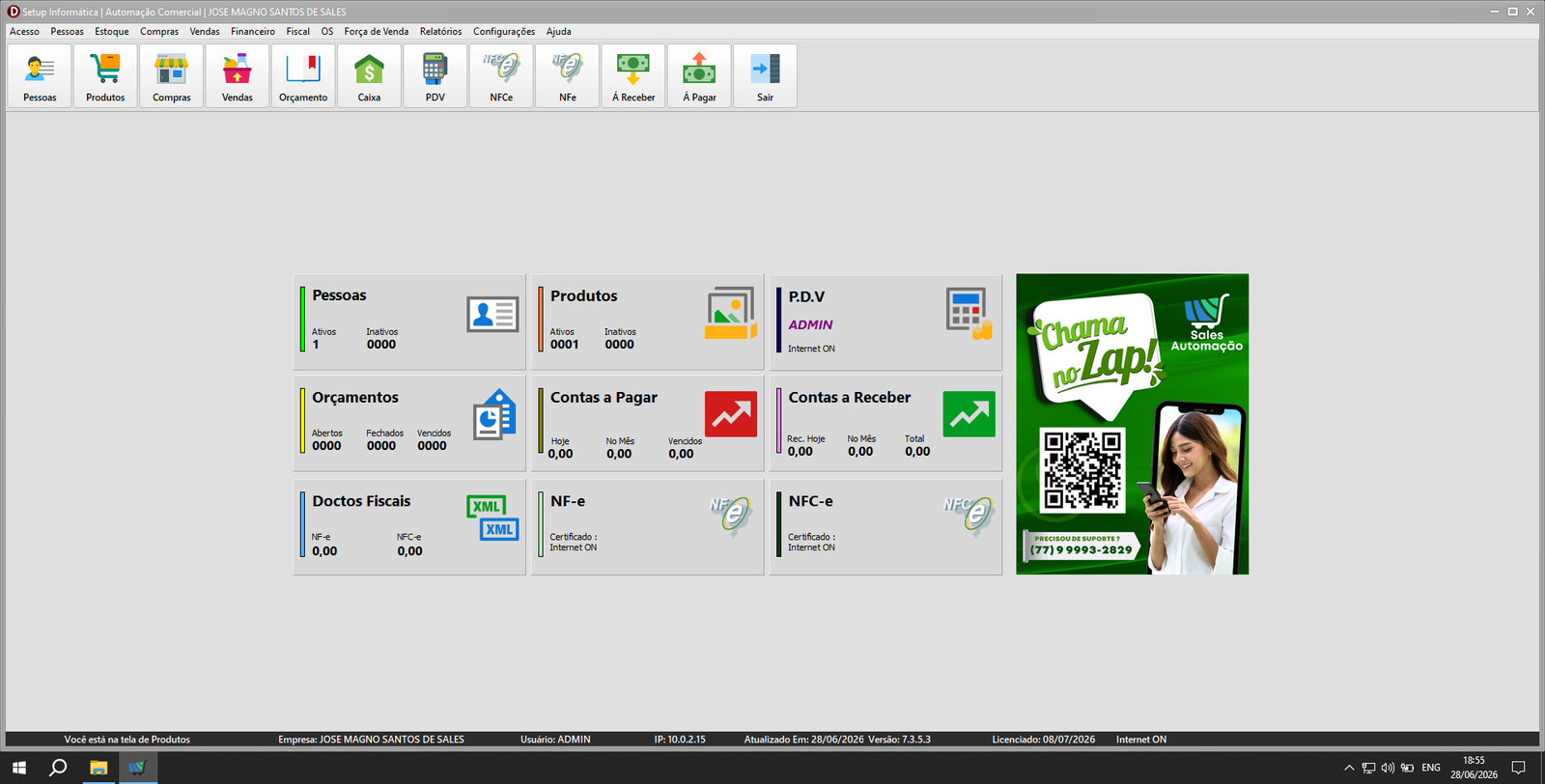
Task: Open the Financeiro menu
Action: point(253,32)
